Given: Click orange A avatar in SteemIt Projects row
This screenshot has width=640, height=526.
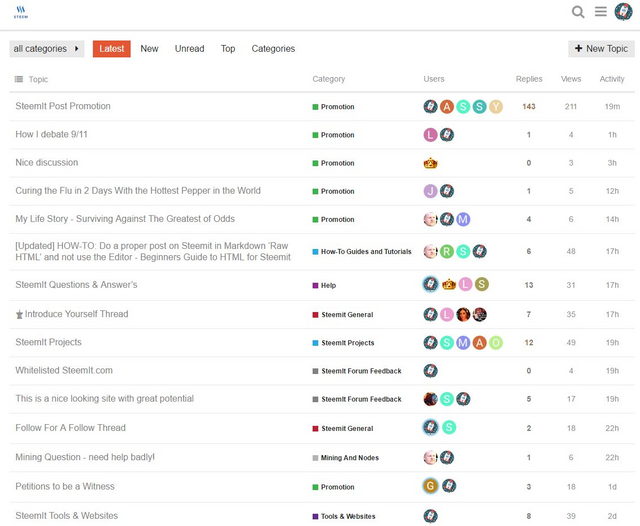Looking at the screenshot, I should [480, 343].
